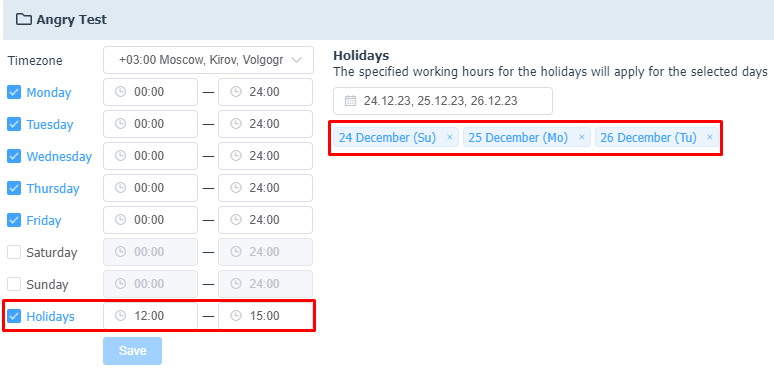774x368 pixels.
Task: Remove the 25 December (Mo) holiday tag
Action: tap(581, 138)
